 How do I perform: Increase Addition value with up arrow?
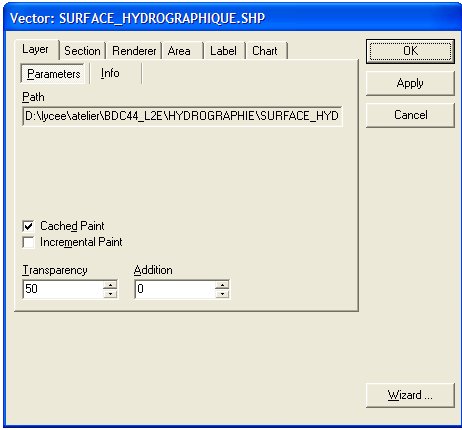click(x=222, y=285)
